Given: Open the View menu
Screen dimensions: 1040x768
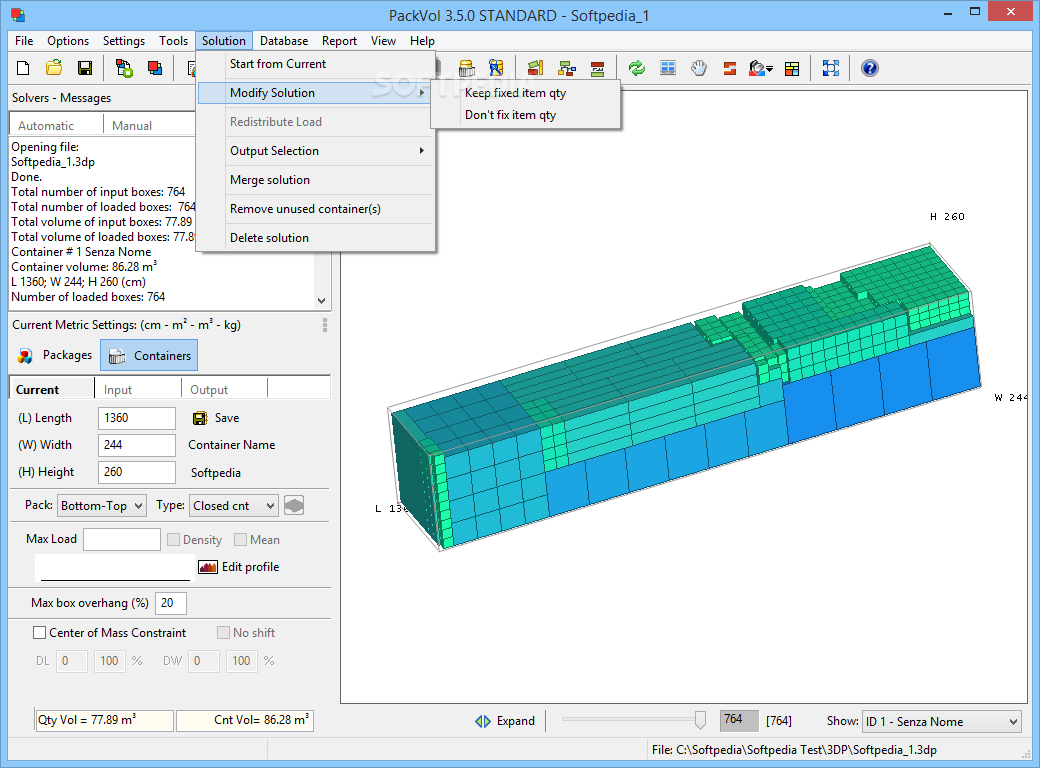Looking at the screenshot, I should [x=383, y=40].
